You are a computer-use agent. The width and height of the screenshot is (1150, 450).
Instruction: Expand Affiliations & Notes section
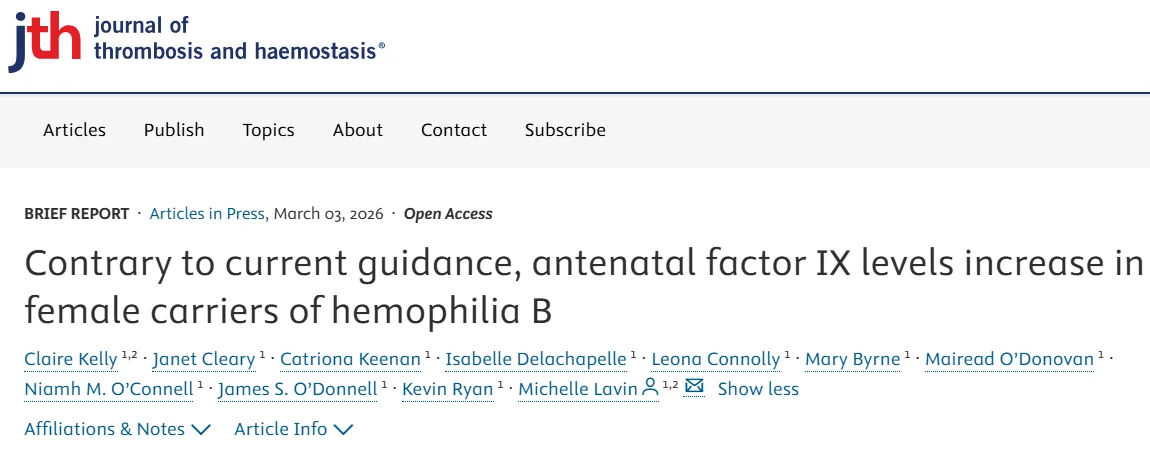click(x=118, y=429)
